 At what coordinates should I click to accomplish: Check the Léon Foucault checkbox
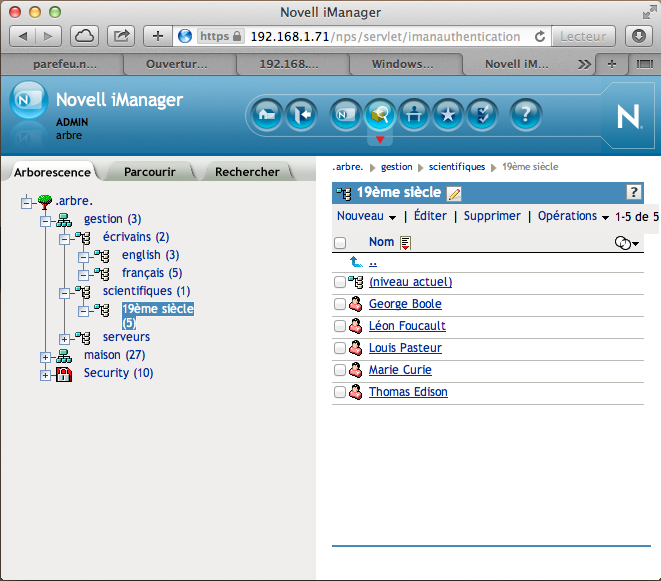[340, 326]
